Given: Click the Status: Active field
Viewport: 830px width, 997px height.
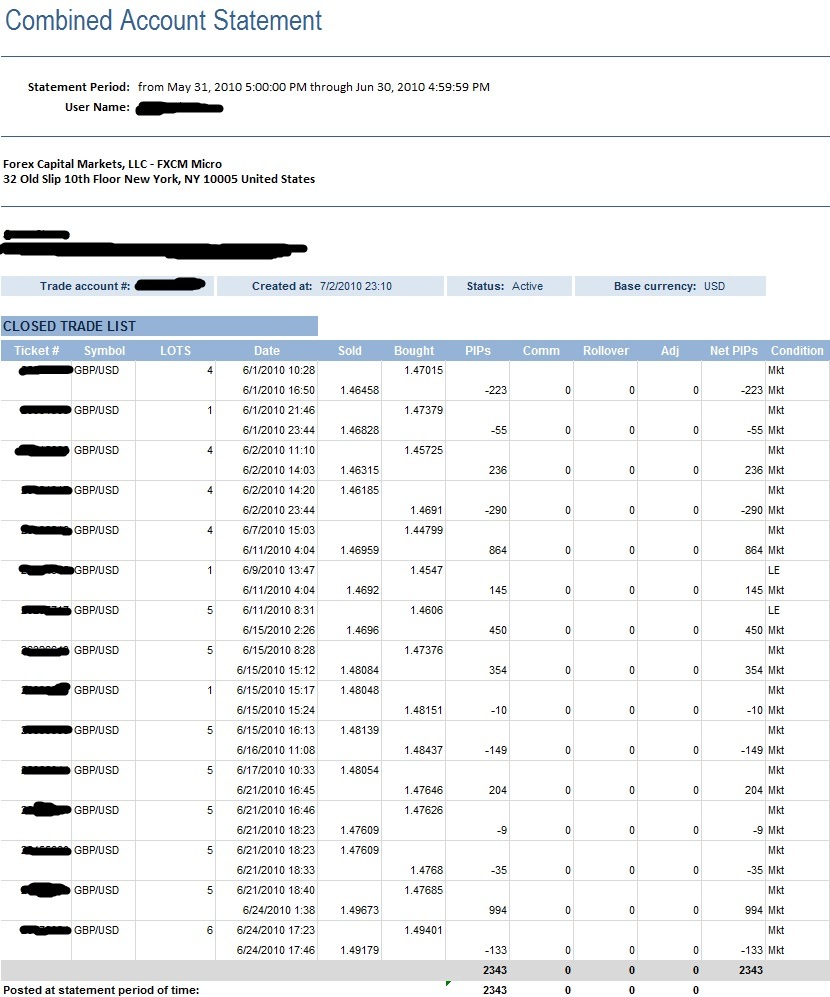Looking at the screenshot, I should (509, 286).
